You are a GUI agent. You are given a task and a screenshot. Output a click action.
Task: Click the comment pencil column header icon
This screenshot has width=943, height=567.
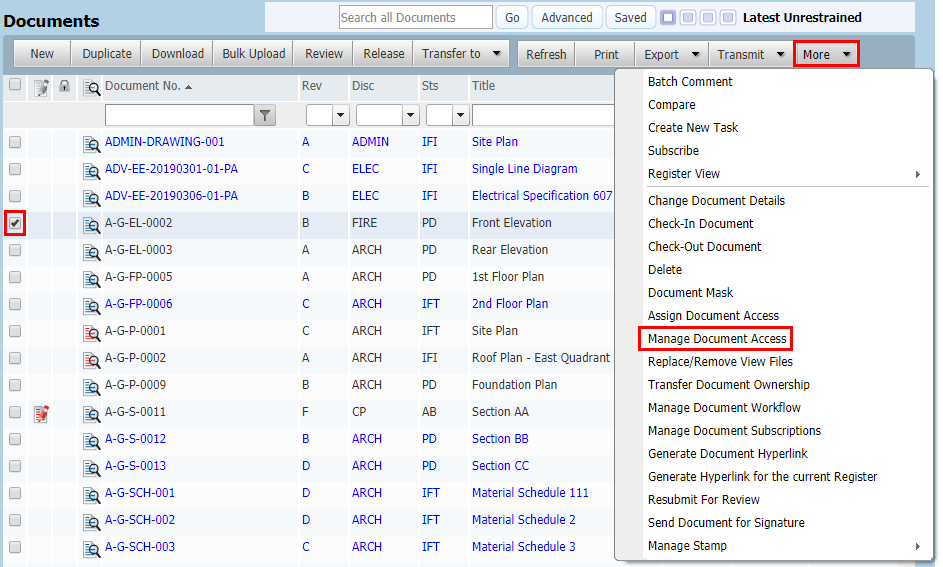pos(41,87)
